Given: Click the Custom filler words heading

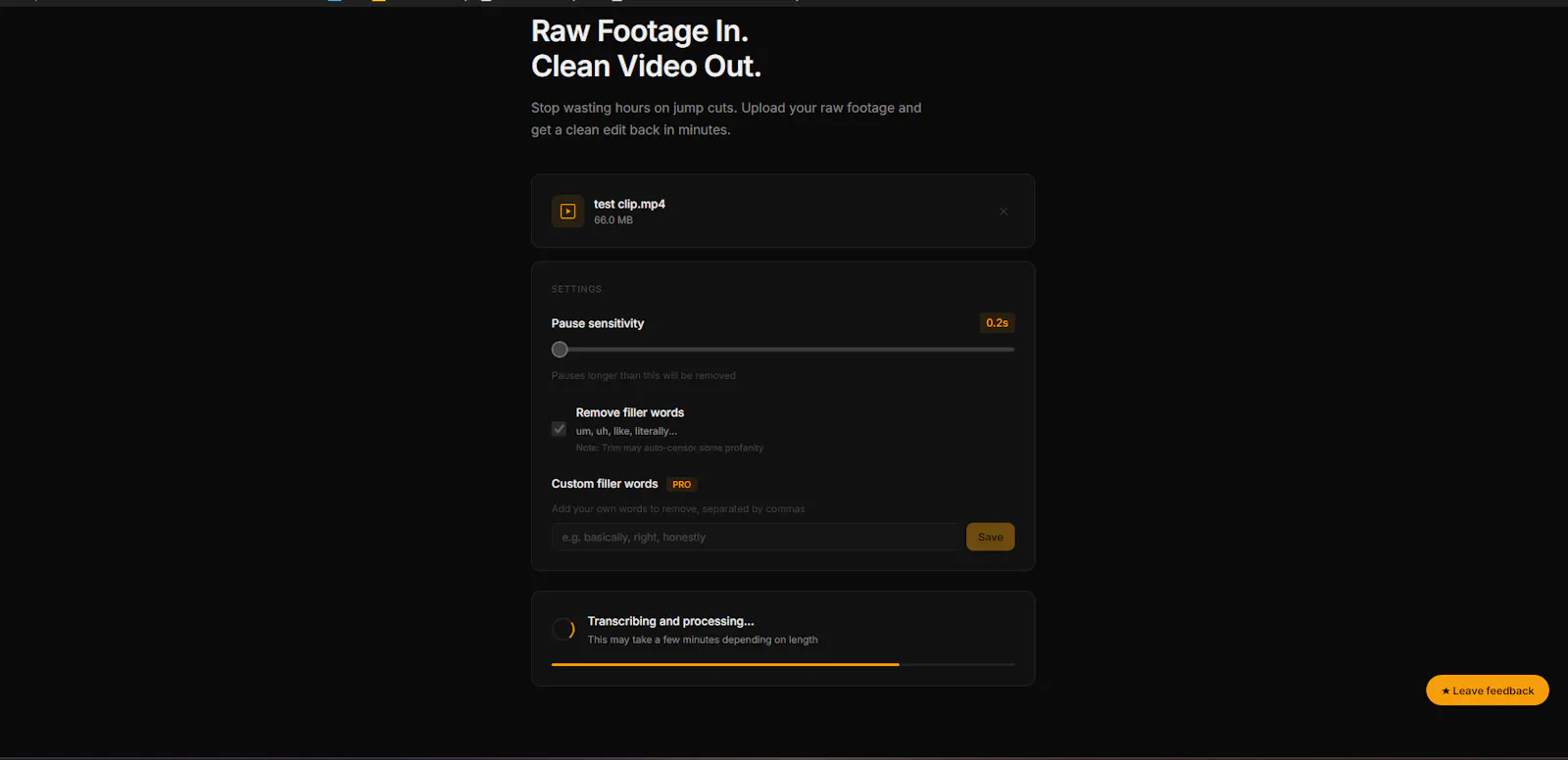Looking at the screenshot, I should 605,484.
